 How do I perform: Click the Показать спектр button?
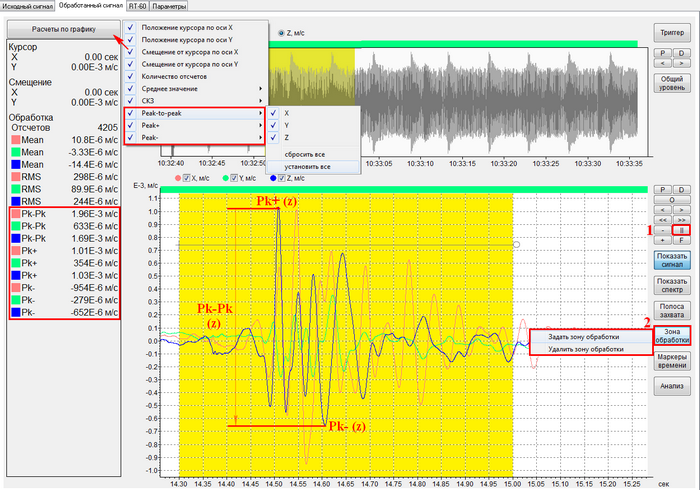670,285
